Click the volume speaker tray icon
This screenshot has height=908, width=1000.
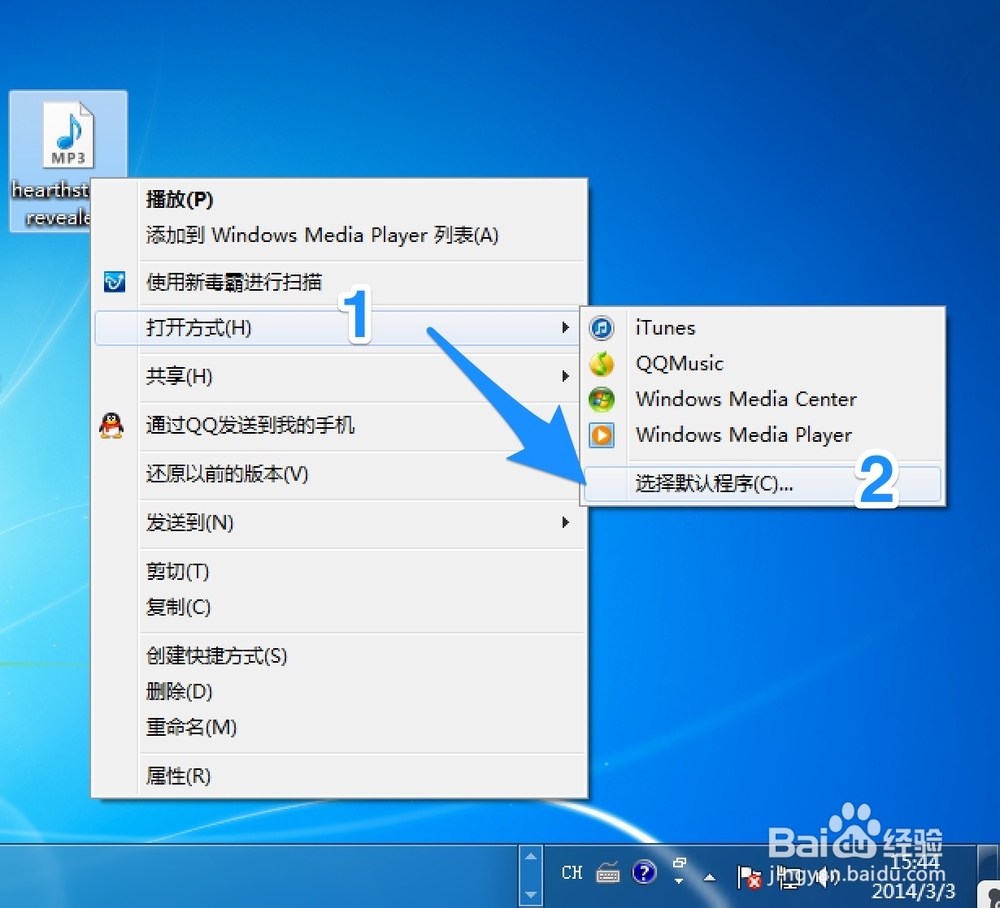tap(827, 877)
